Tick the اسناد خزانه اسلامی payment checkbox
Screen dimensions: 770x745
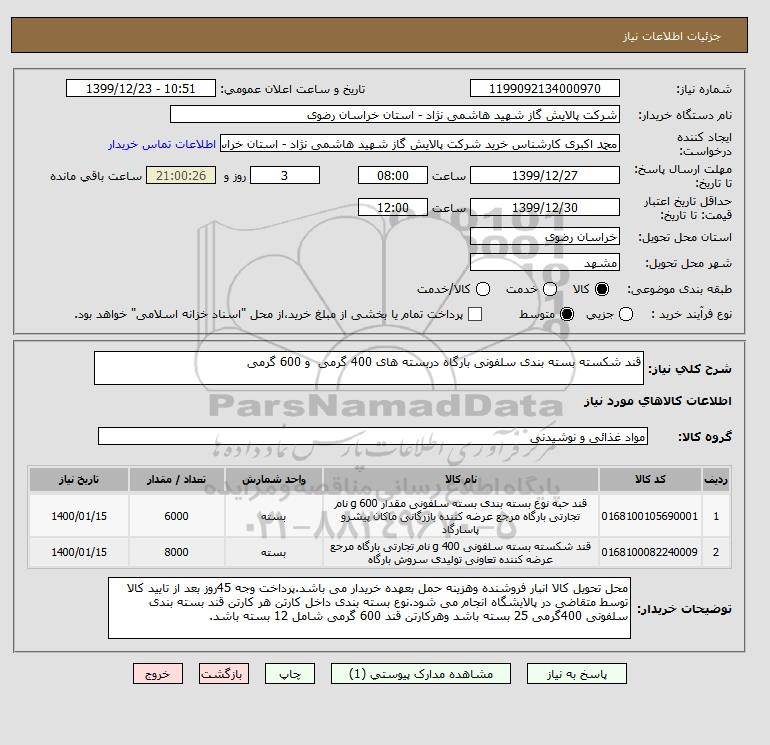click(x=475, y=314)
